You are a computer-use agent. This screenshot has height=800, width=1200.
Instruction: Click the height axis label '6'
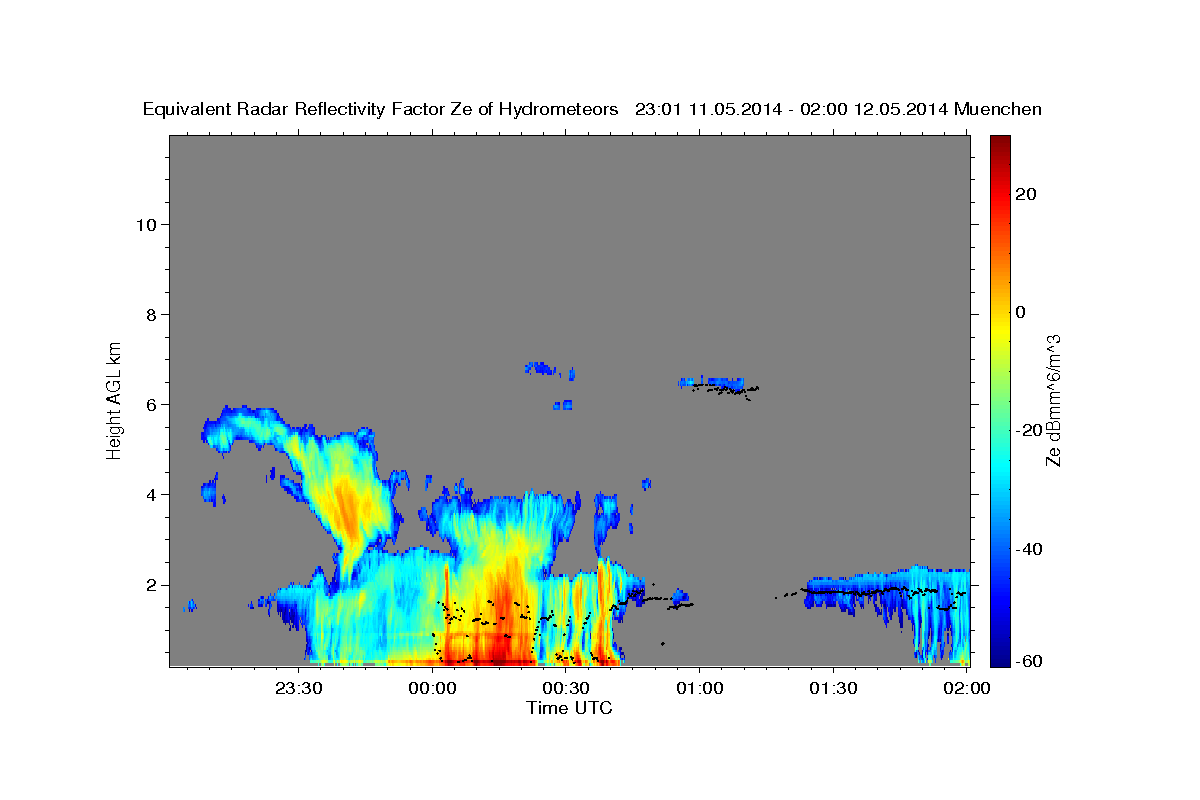point(152,404)
